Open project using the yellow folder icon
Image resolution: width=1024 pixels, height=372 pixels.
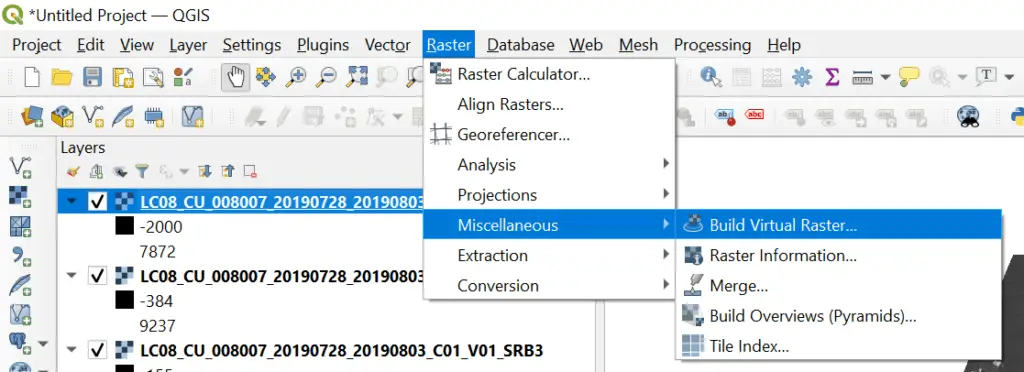pyautogui.click(x=61, y=77)
